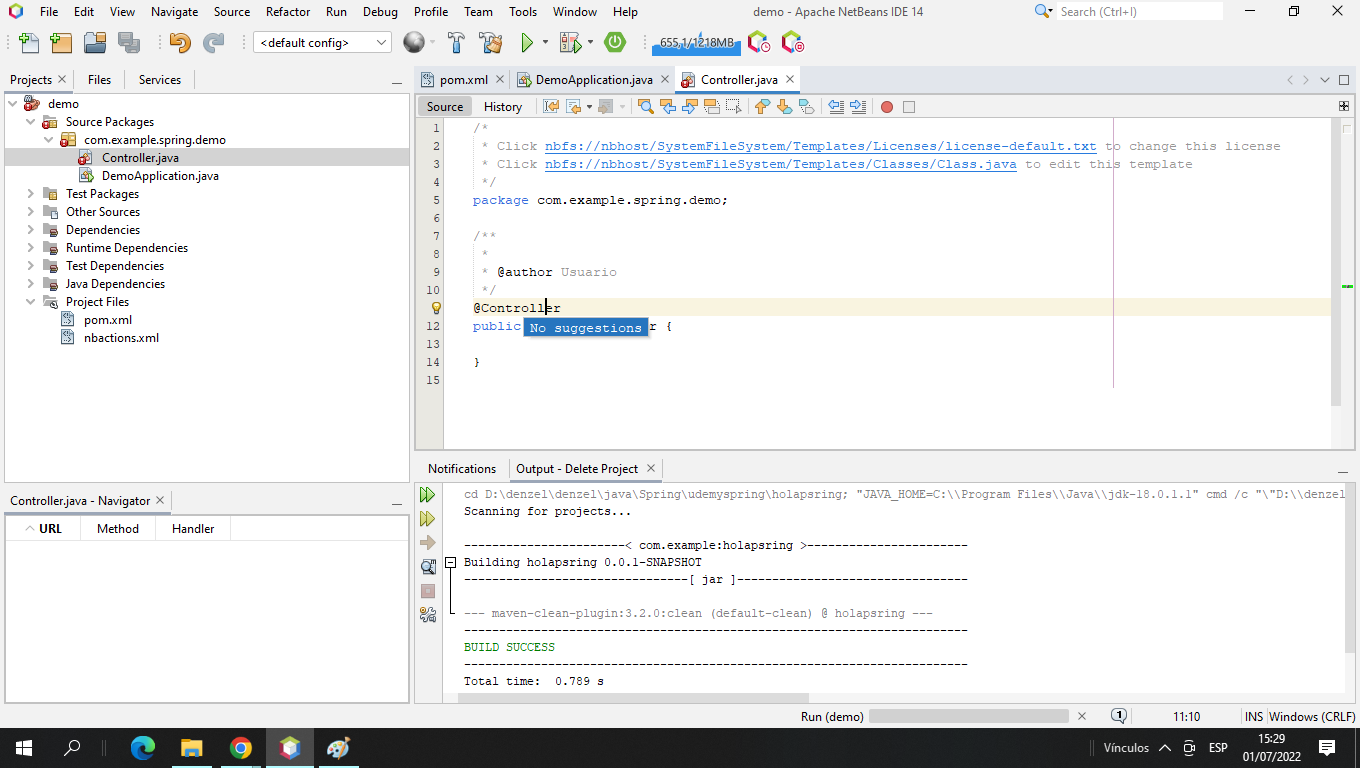1360x768 pixels.
Task: Open the Refactor menu
Action: pyautogui.click(x=288, y=12)
